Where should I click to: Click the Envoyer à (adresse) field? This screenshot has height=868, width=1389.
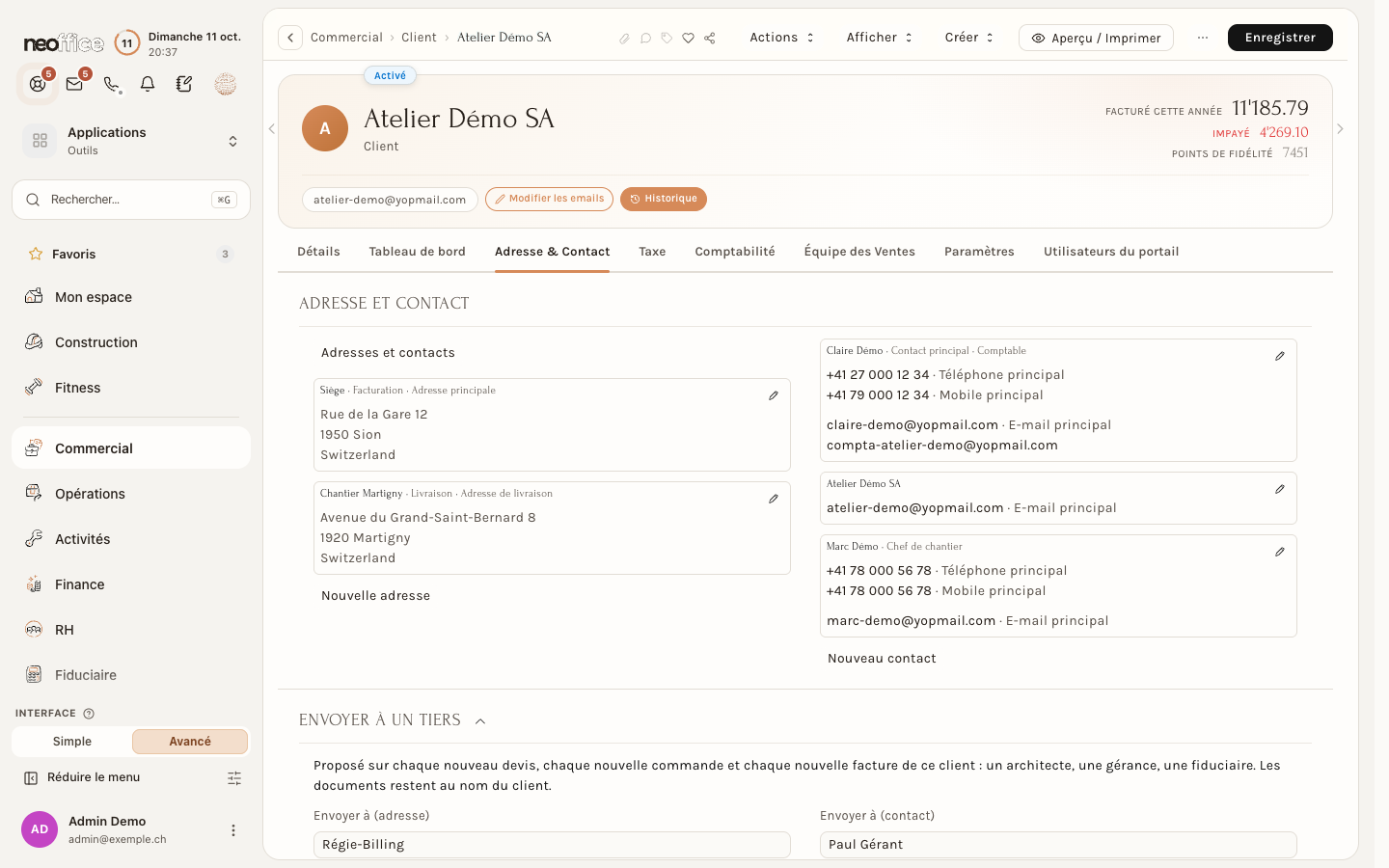[x=552, y=845]
